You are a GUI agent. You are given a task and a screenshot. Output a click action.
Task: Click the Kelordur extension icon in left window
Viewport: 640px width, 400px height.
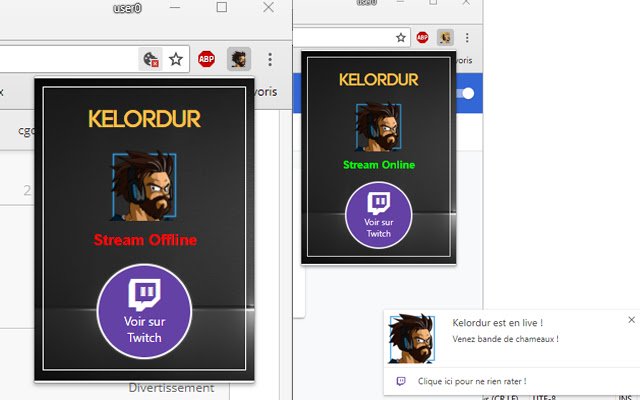click(x=239, y=59)
